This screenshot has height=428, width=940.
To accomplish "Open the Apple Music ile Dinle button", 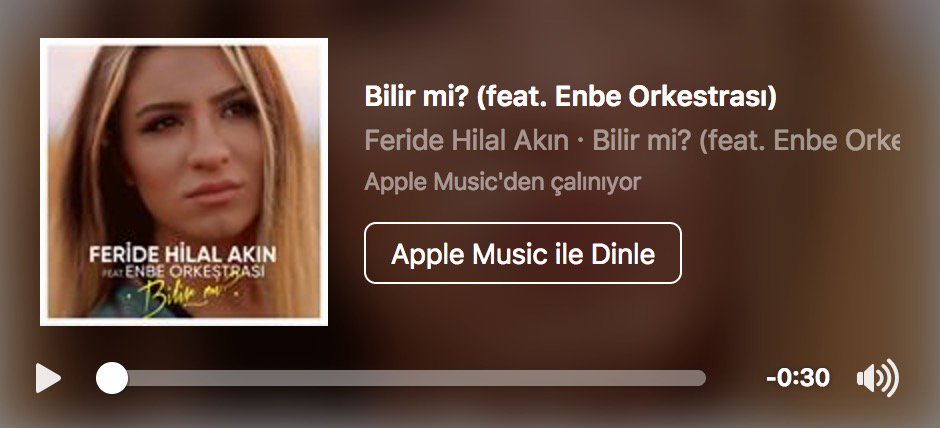I will click(523, 253).
